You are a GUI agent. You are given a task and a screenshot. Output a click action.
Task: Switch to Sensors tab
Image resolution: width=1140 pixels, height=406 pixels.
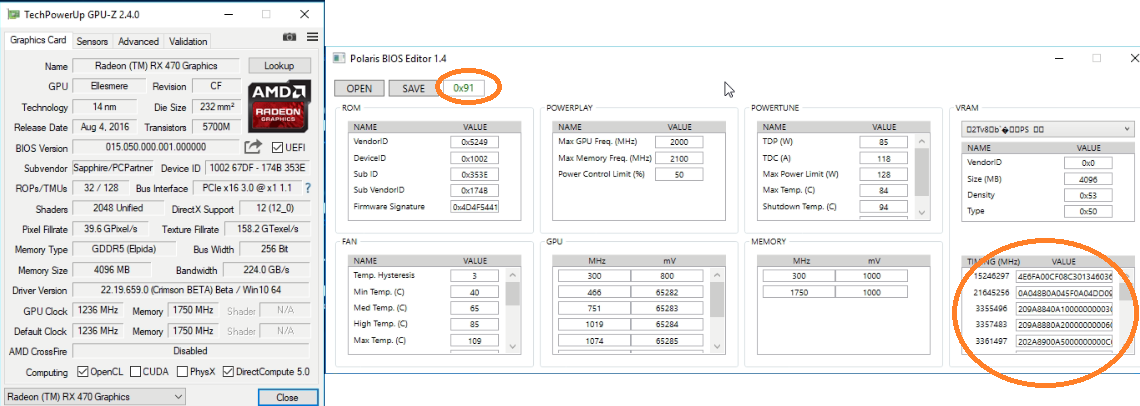92,41
